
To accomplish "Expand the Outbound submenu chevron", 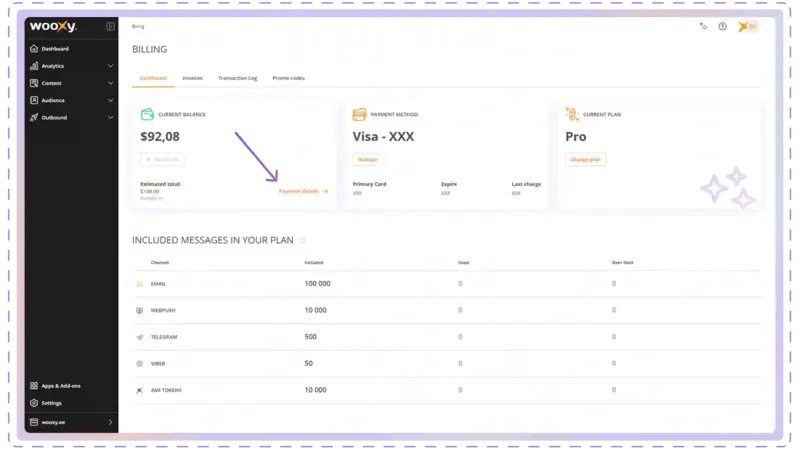I will click(110, 118).
